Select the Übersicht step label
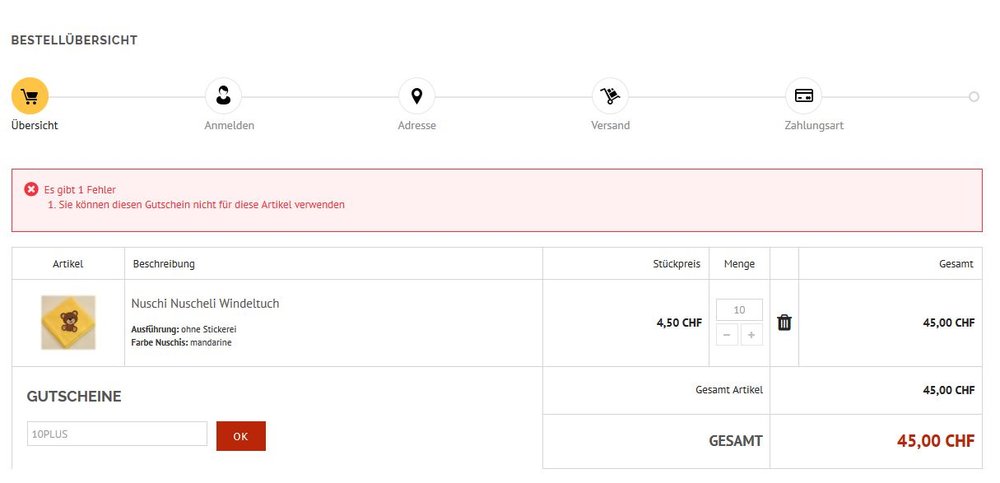This screenshot has height=483, width=1000. tap(35, 126)
